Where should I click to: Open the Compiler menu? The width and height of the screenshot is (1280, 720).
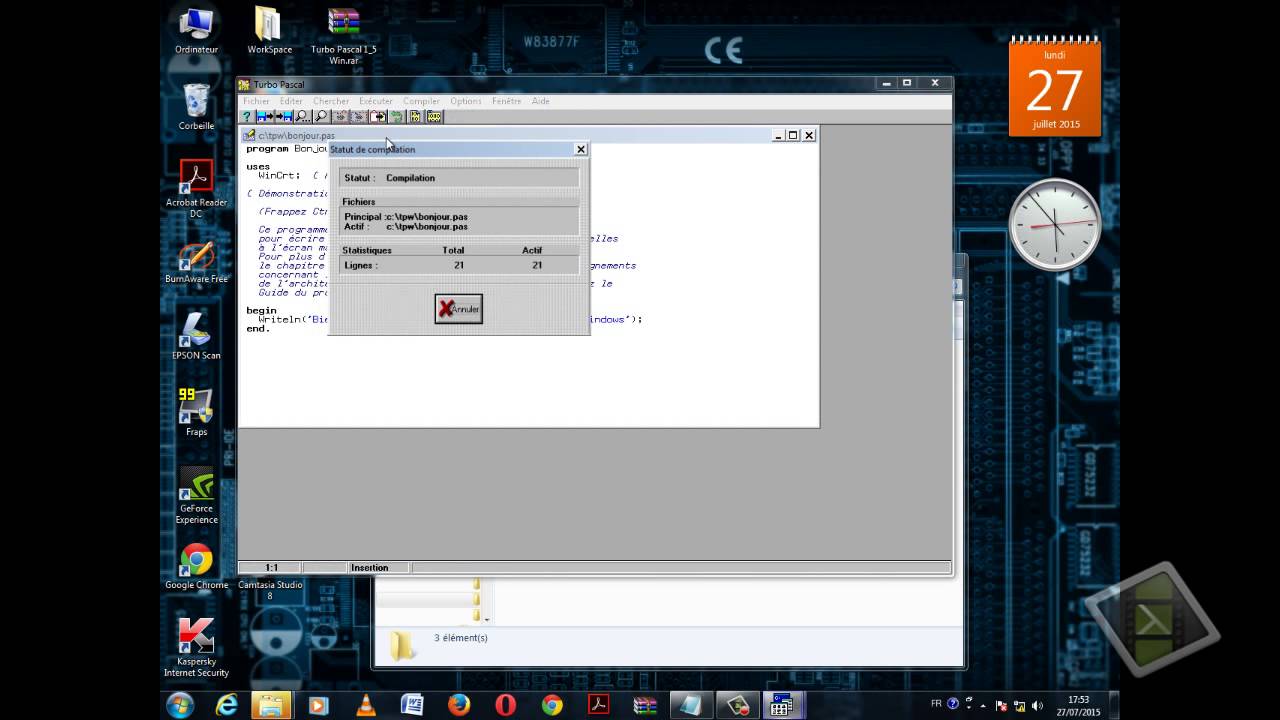point(421,101)
